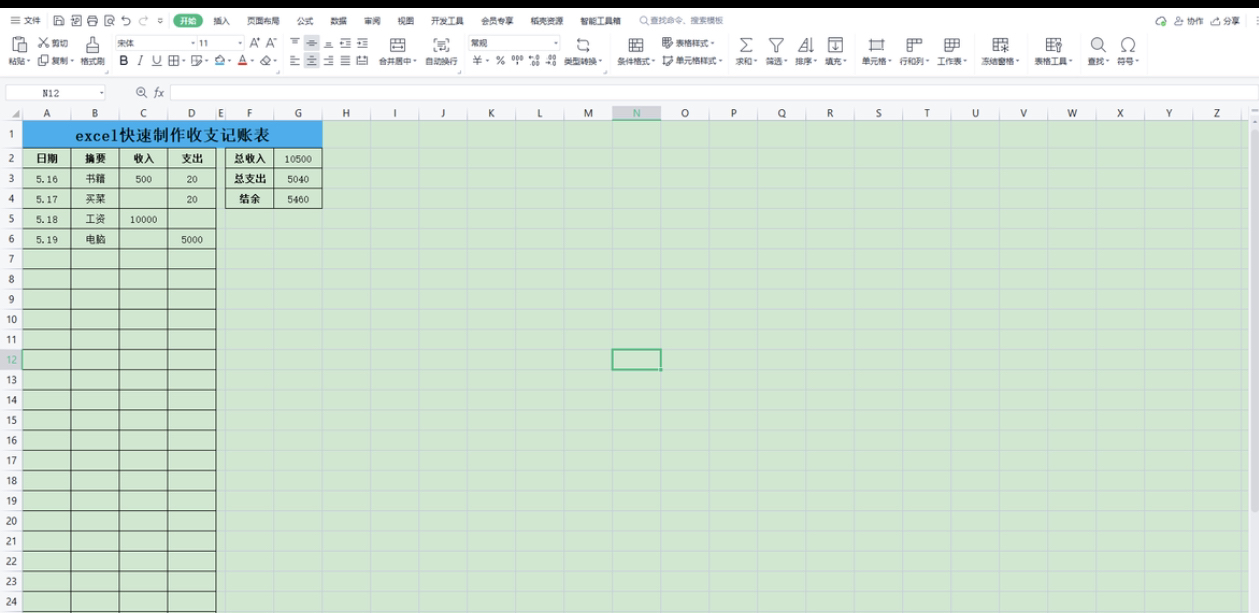The image size is (1259, 613).
Task: Click the Print Preview icon
Action: (109, 21)
